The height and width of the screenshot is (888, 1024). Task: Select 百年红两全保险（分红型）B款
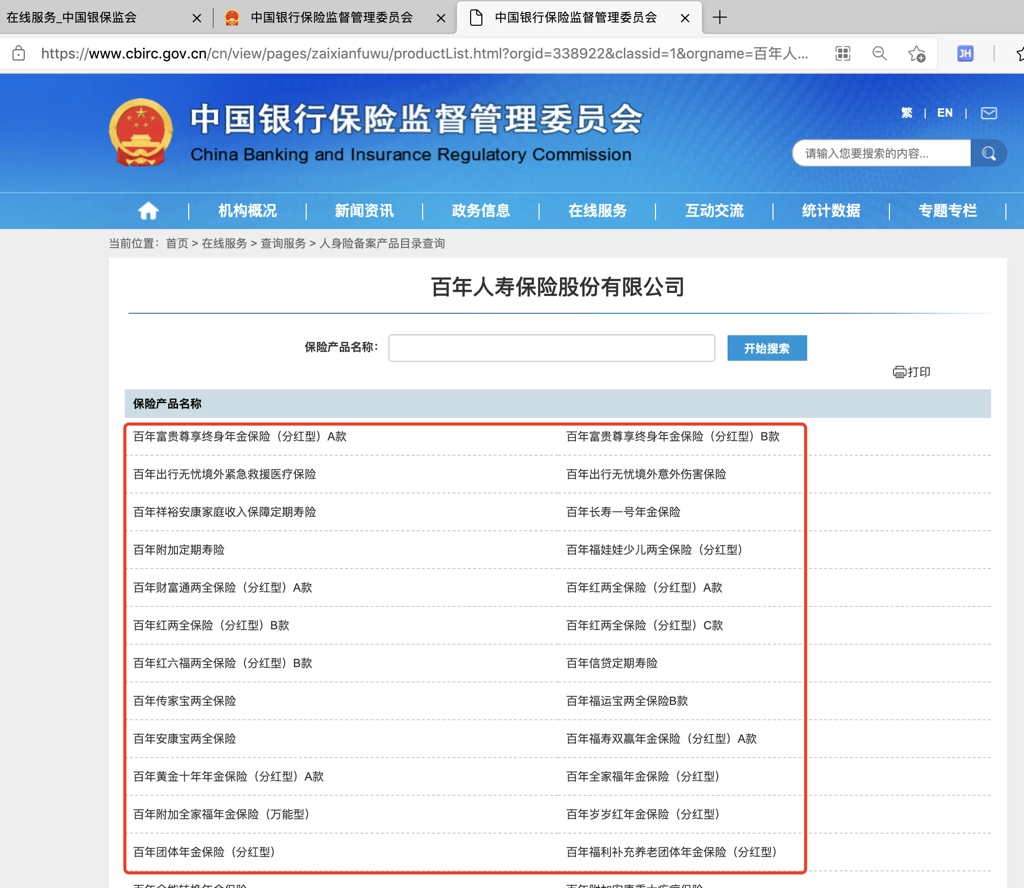click(x=211, y=626)
